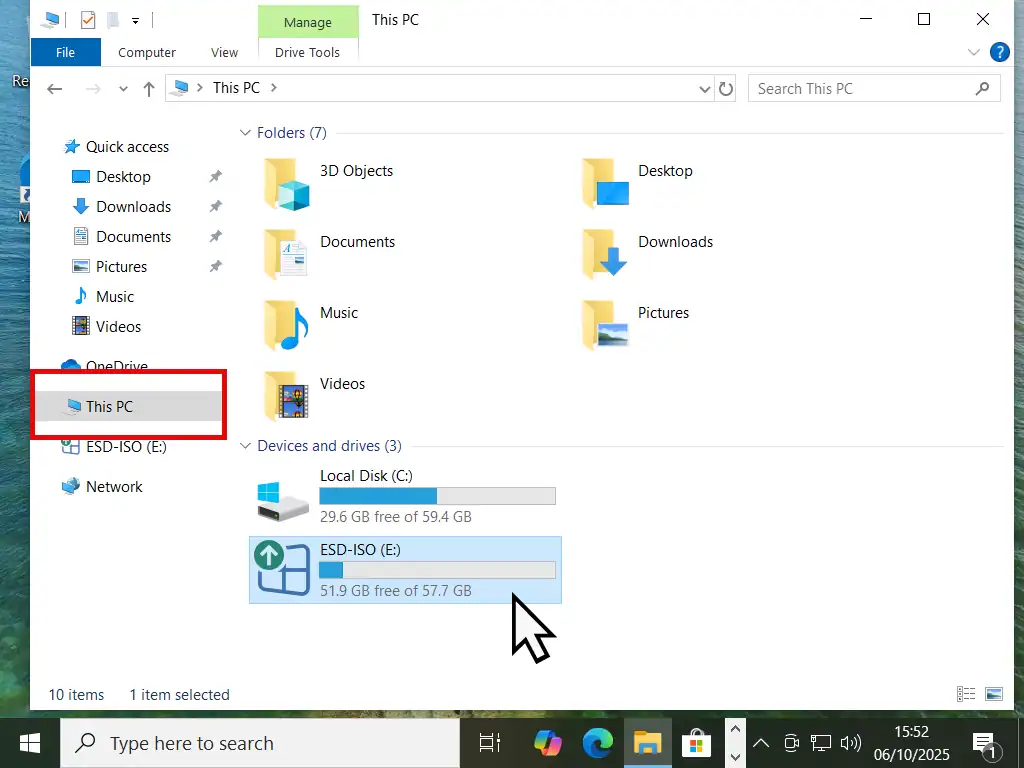This screenshot has height=768, width=1024.
Task: Expand the ribbon with chevron arrow
Action: pos(974,52)
